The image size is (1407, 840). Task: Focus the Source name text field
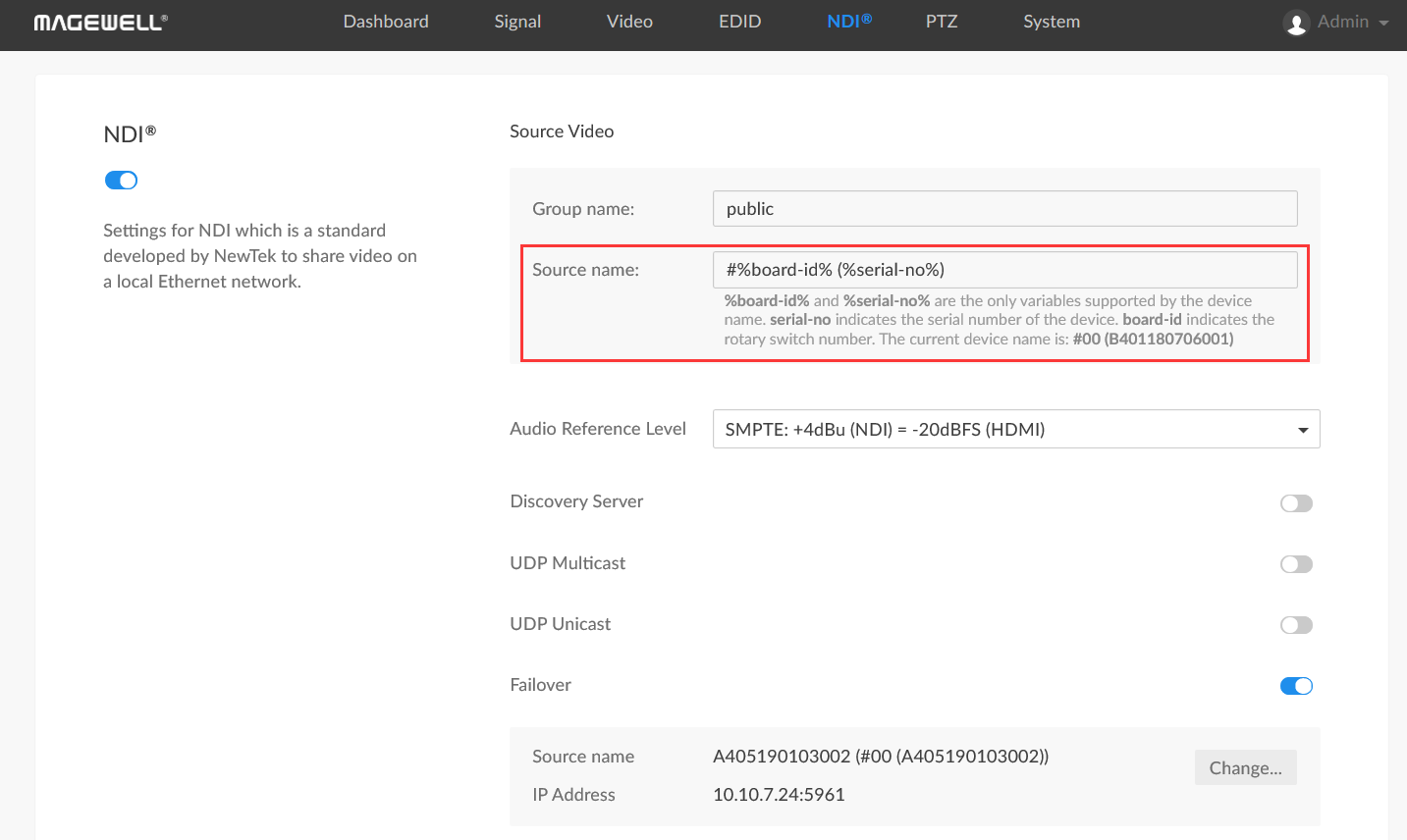pyautogui.click(x=1004, y=270)
